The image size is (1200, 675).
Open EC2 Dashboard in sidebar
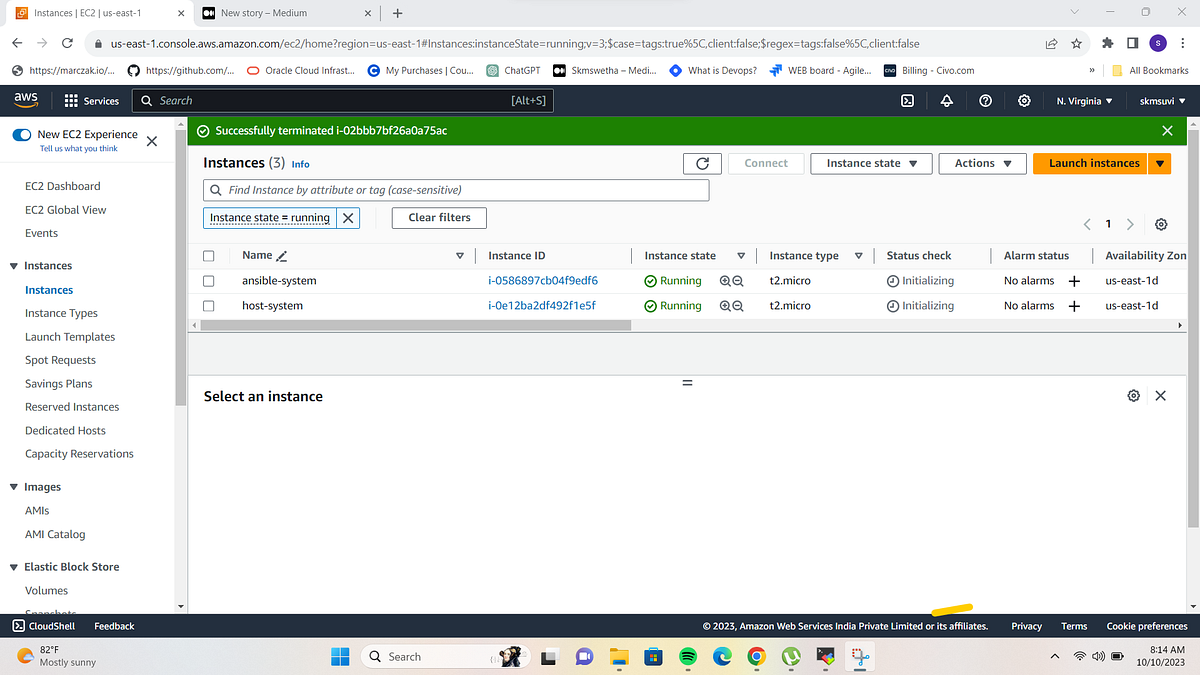click(x=63, y=186)
